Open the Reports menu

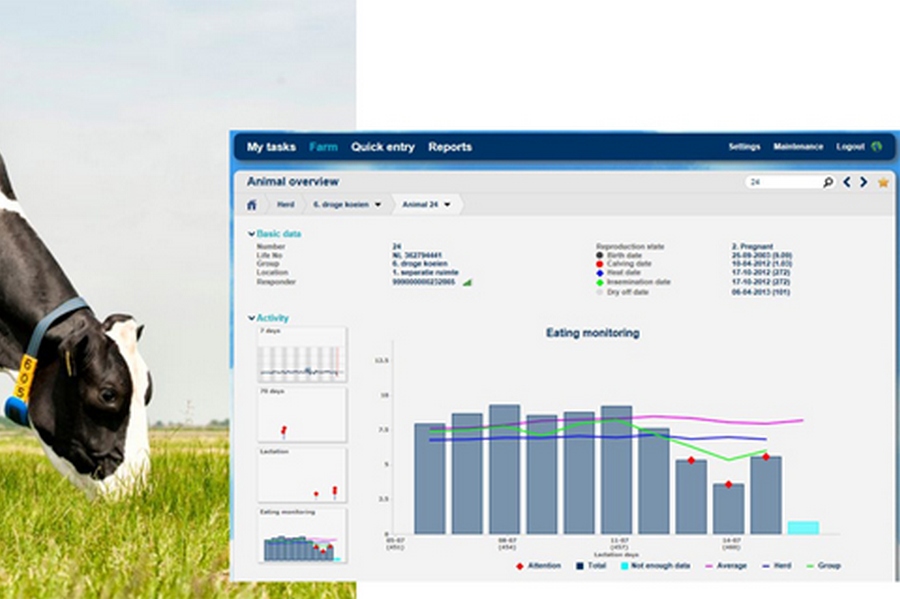point(450,147)
